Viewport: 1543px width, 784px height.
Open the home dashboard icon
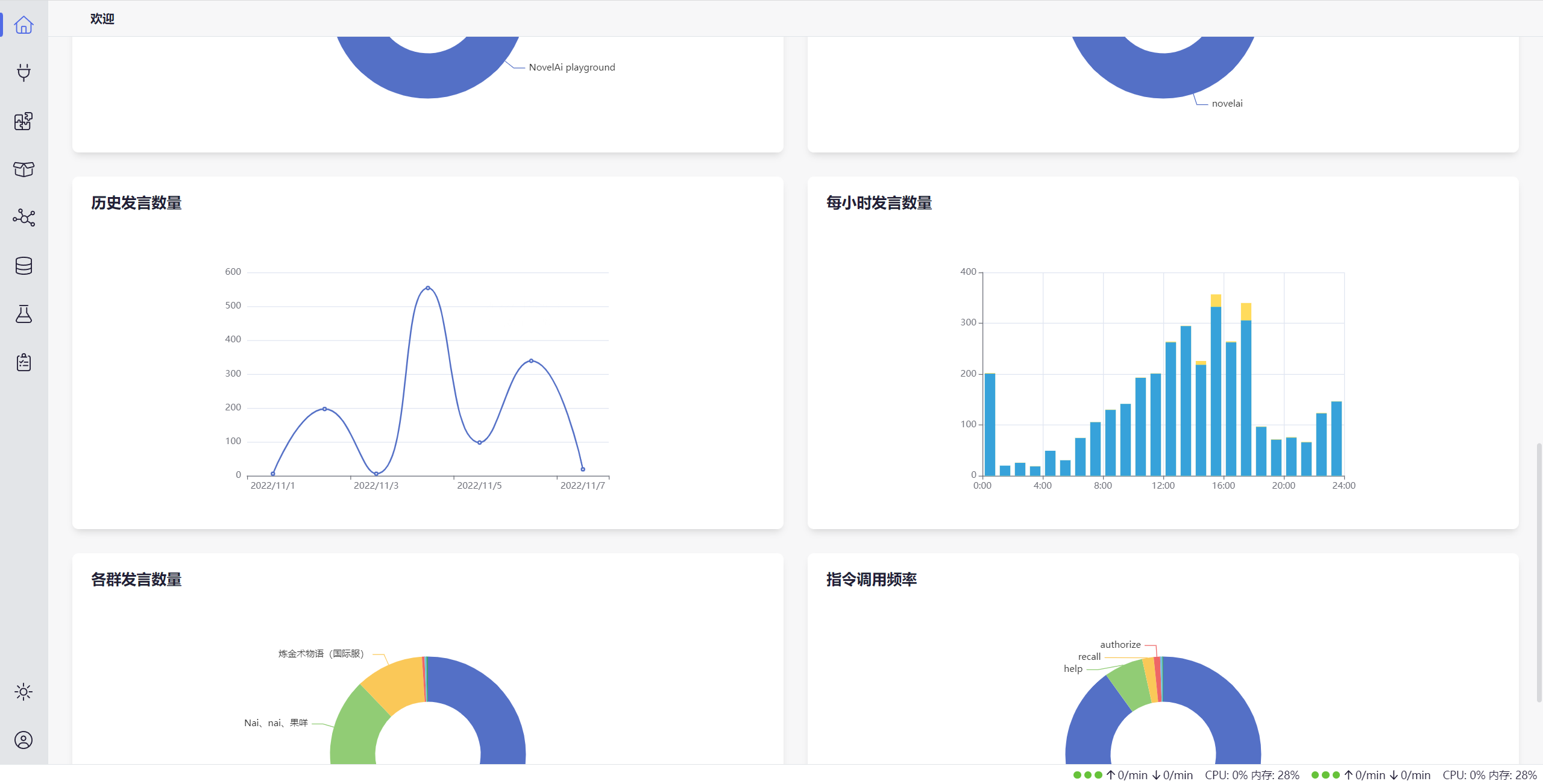[24, 25]
